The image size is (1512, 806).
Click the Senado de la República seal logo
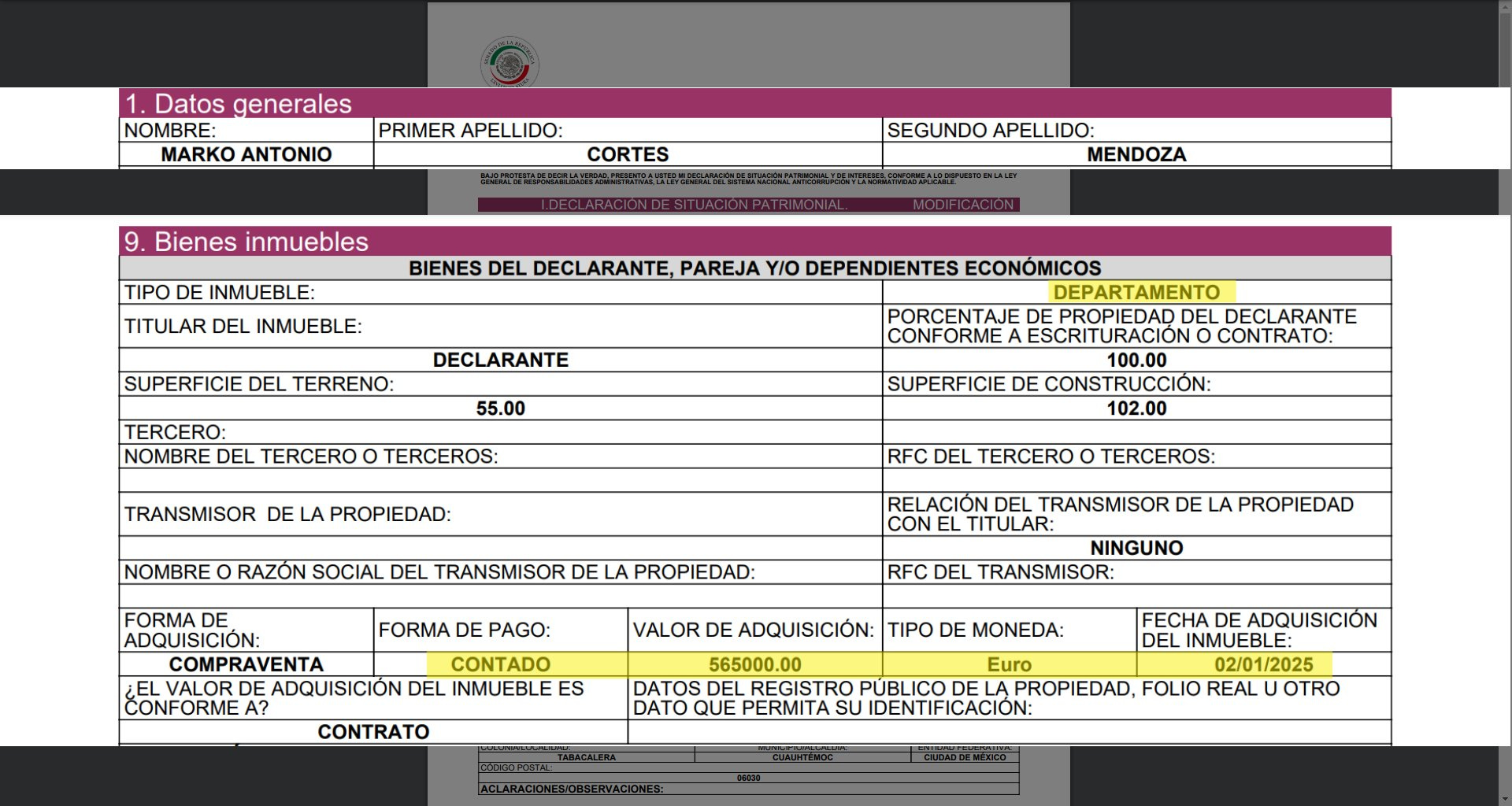510,62
